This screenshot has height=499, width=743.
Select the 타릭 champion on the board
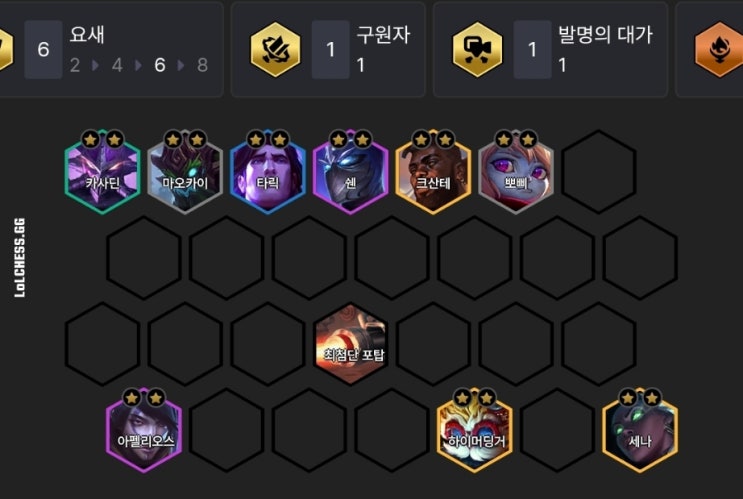[268, 172]
